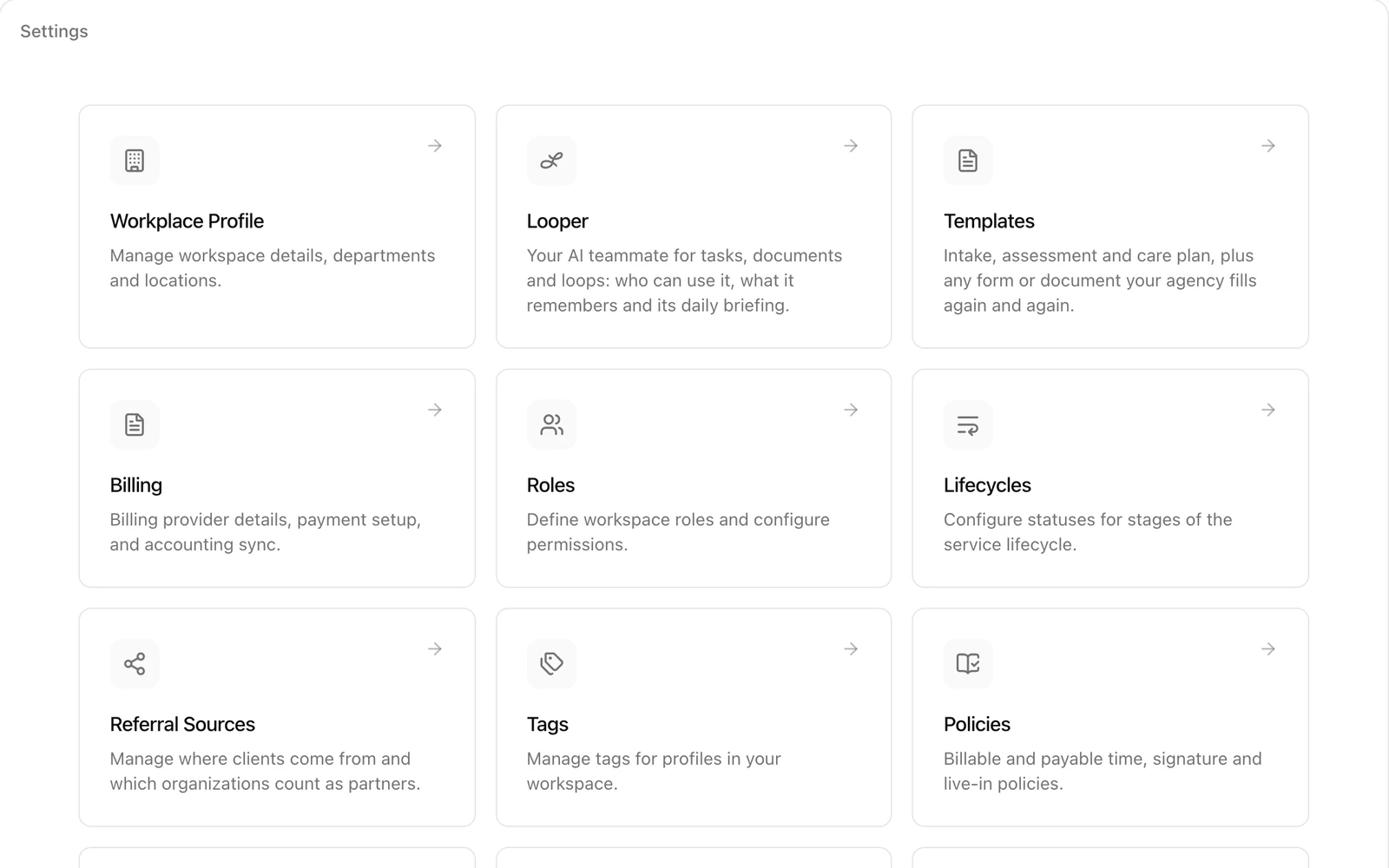Open arrow on Policies card

click(1268, 649)
